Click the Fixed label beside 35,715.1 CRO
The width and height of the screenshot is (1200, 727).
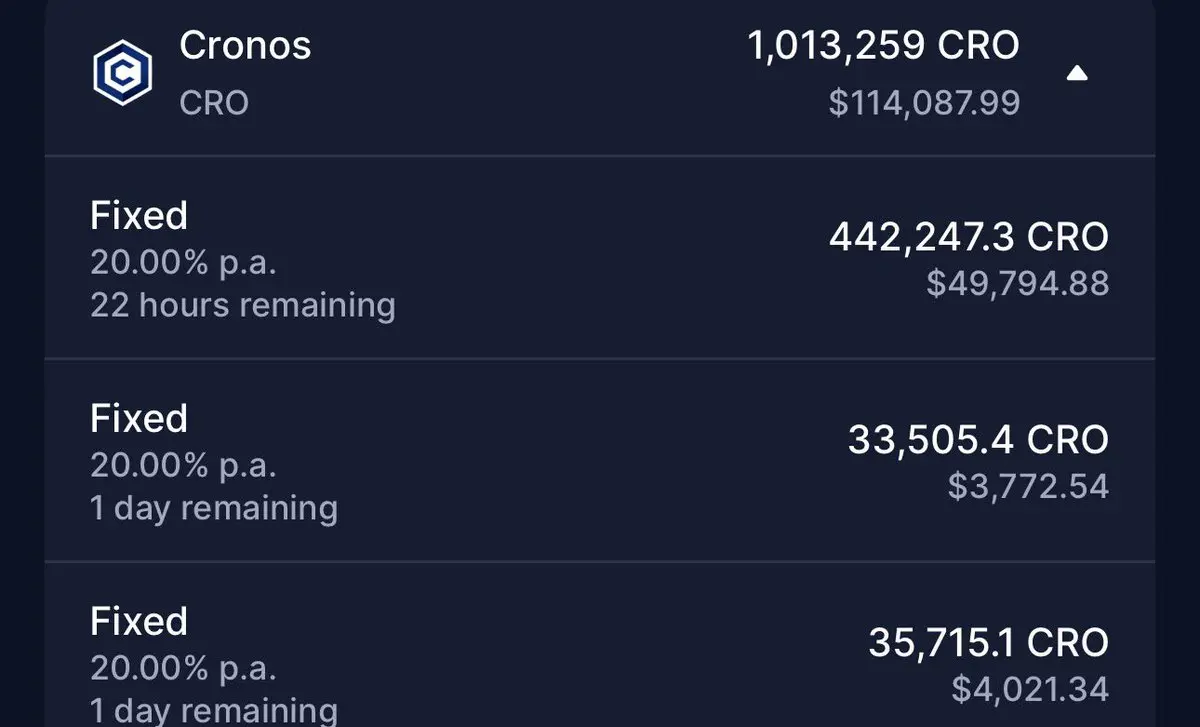pos(139,622)
